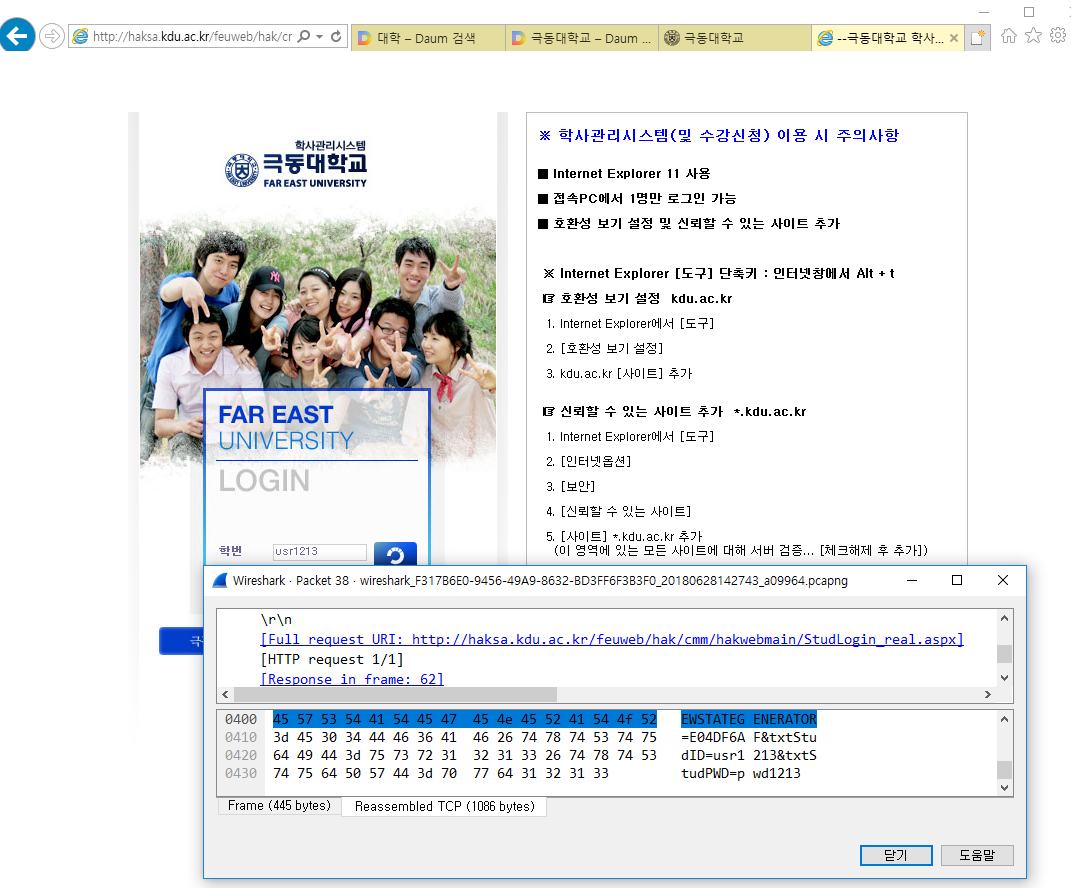Open a new browser tab

coord(978,38)
